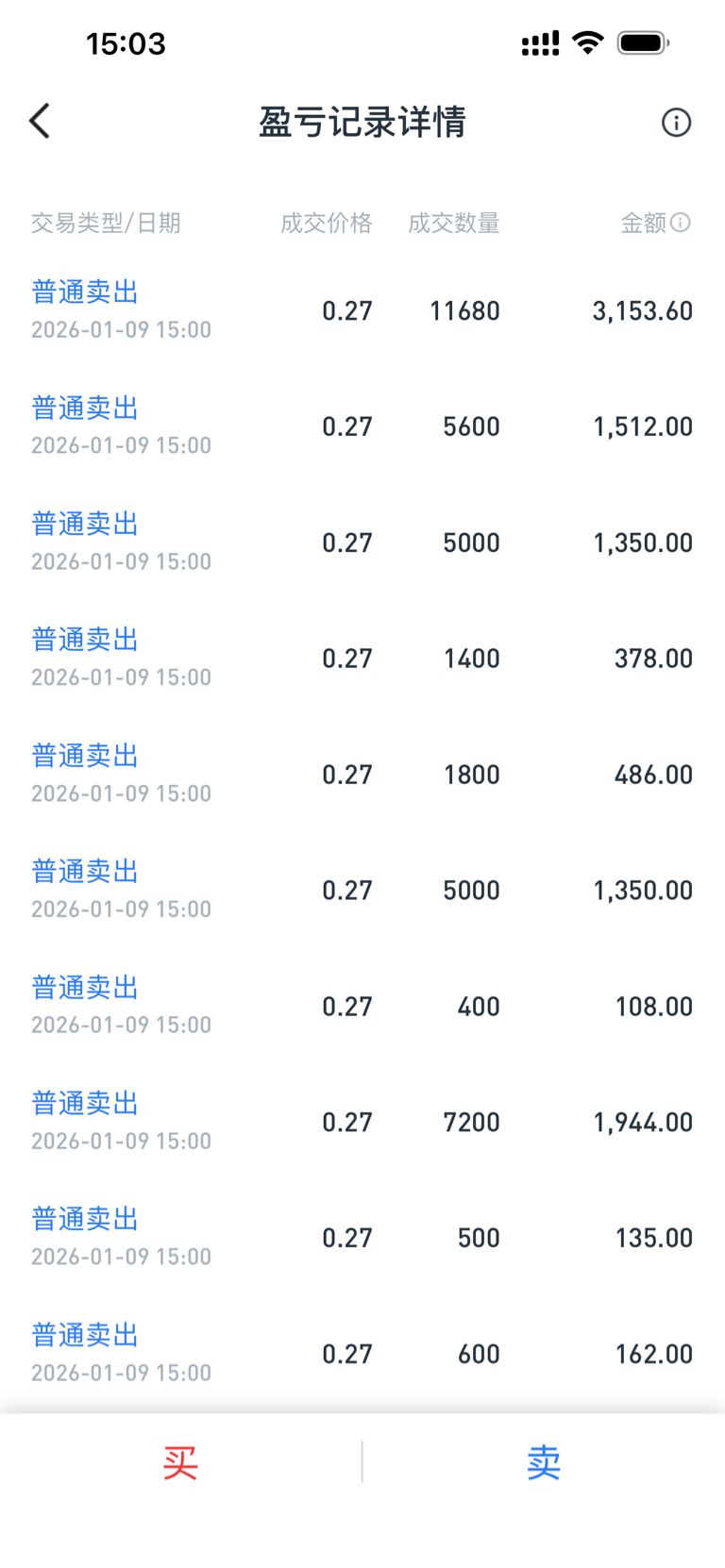Tap the 成交数量 column header

point(453,224)
